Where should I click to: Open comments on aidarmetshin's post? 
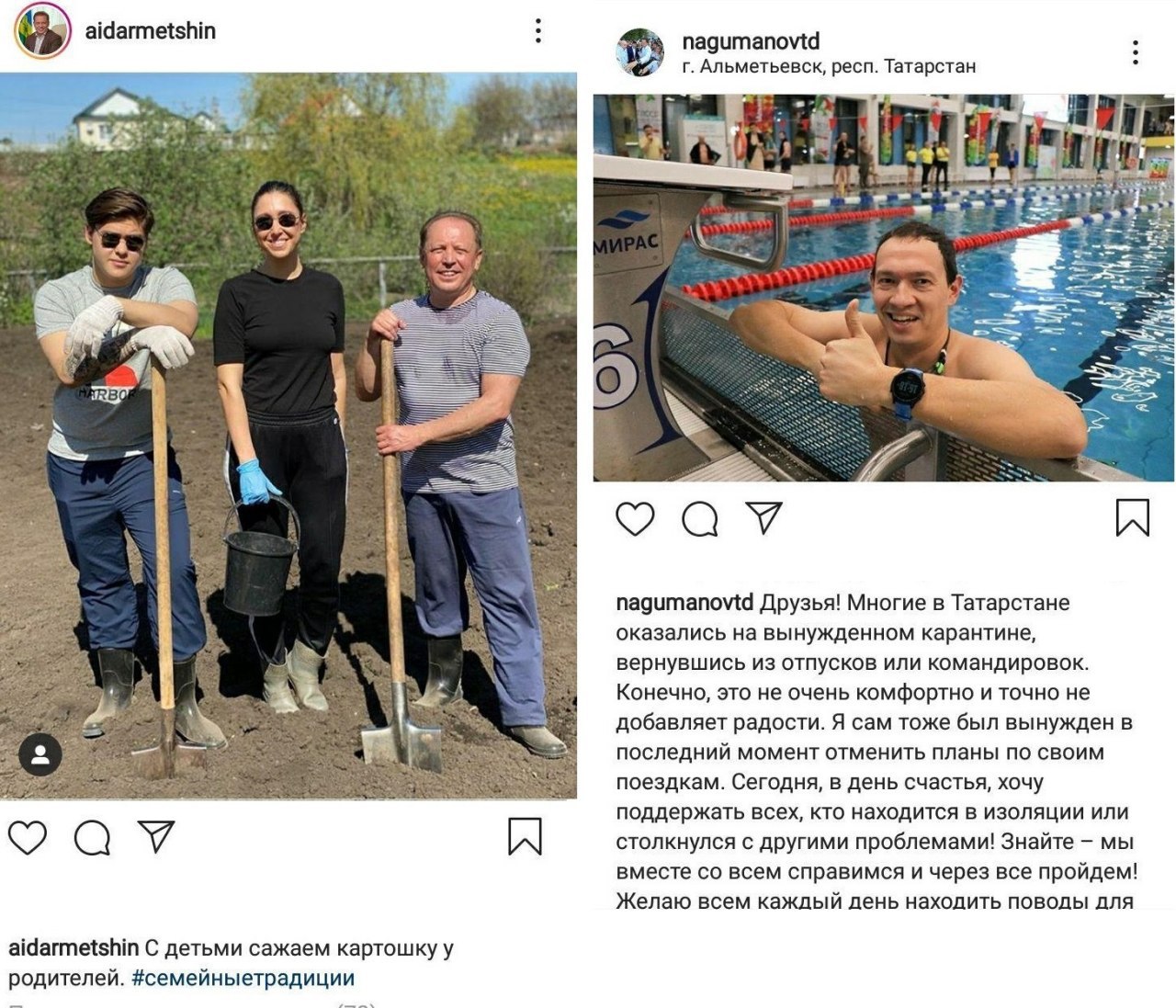coord(93,837)
